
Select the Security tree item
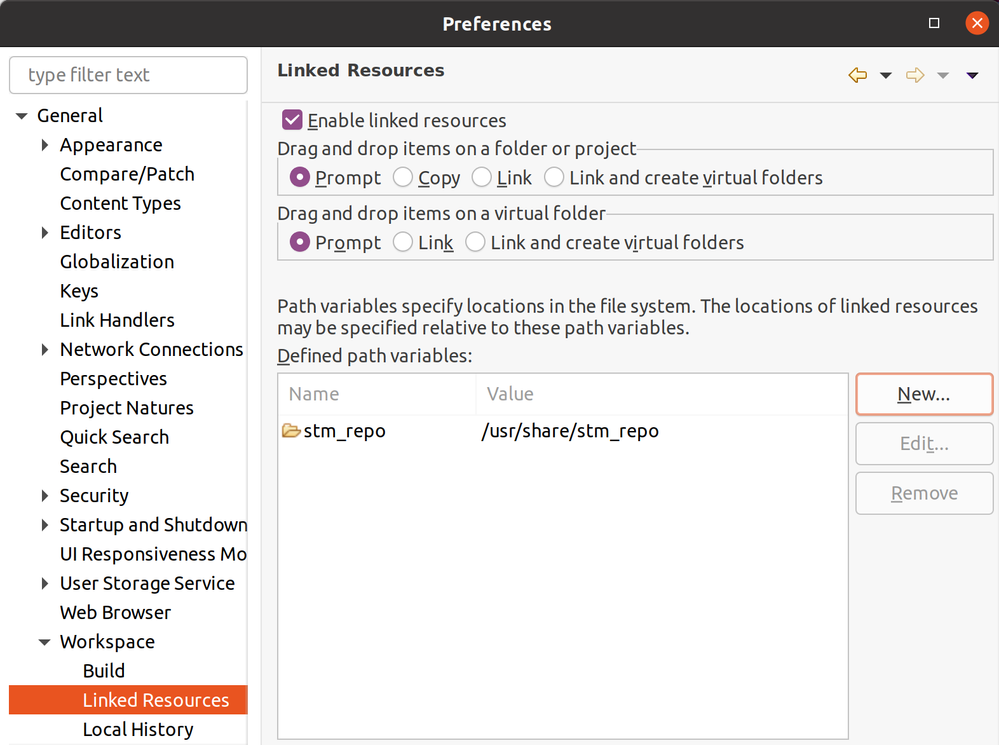[x=94, y=495]
